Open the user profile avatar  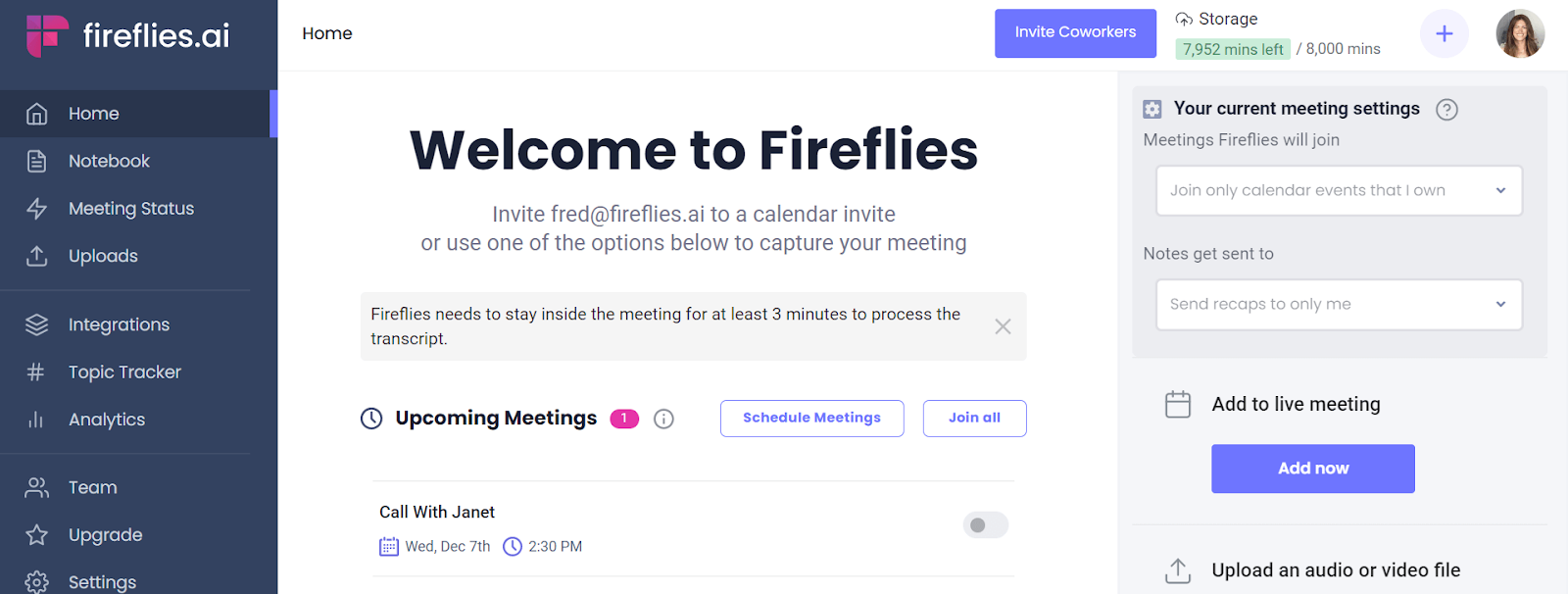[x=1520, y=34]
